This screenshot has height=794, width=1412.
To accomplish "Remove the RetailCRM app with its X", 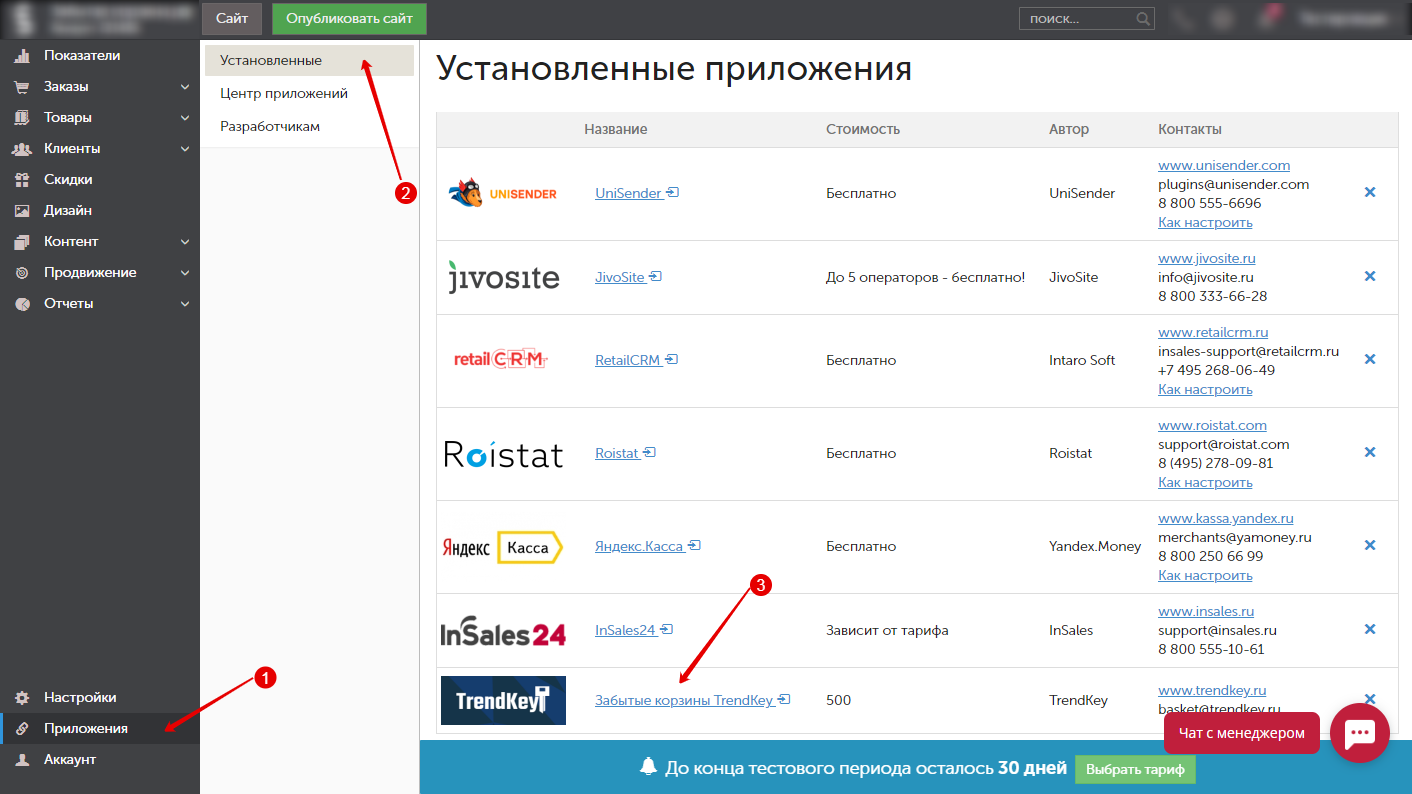I will tap(1370, 359).
